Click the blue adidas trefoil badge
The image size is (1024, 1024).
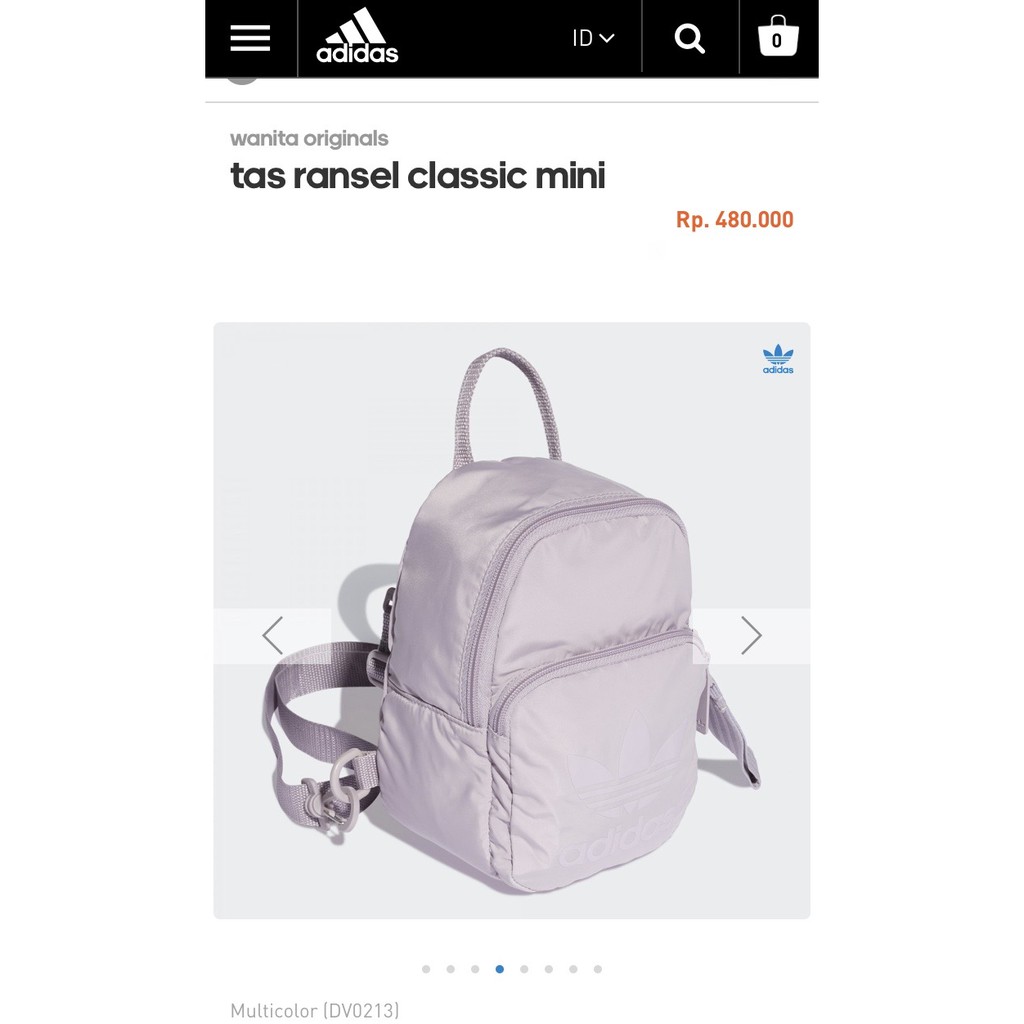pyautogui.click(x=778, y=359)
